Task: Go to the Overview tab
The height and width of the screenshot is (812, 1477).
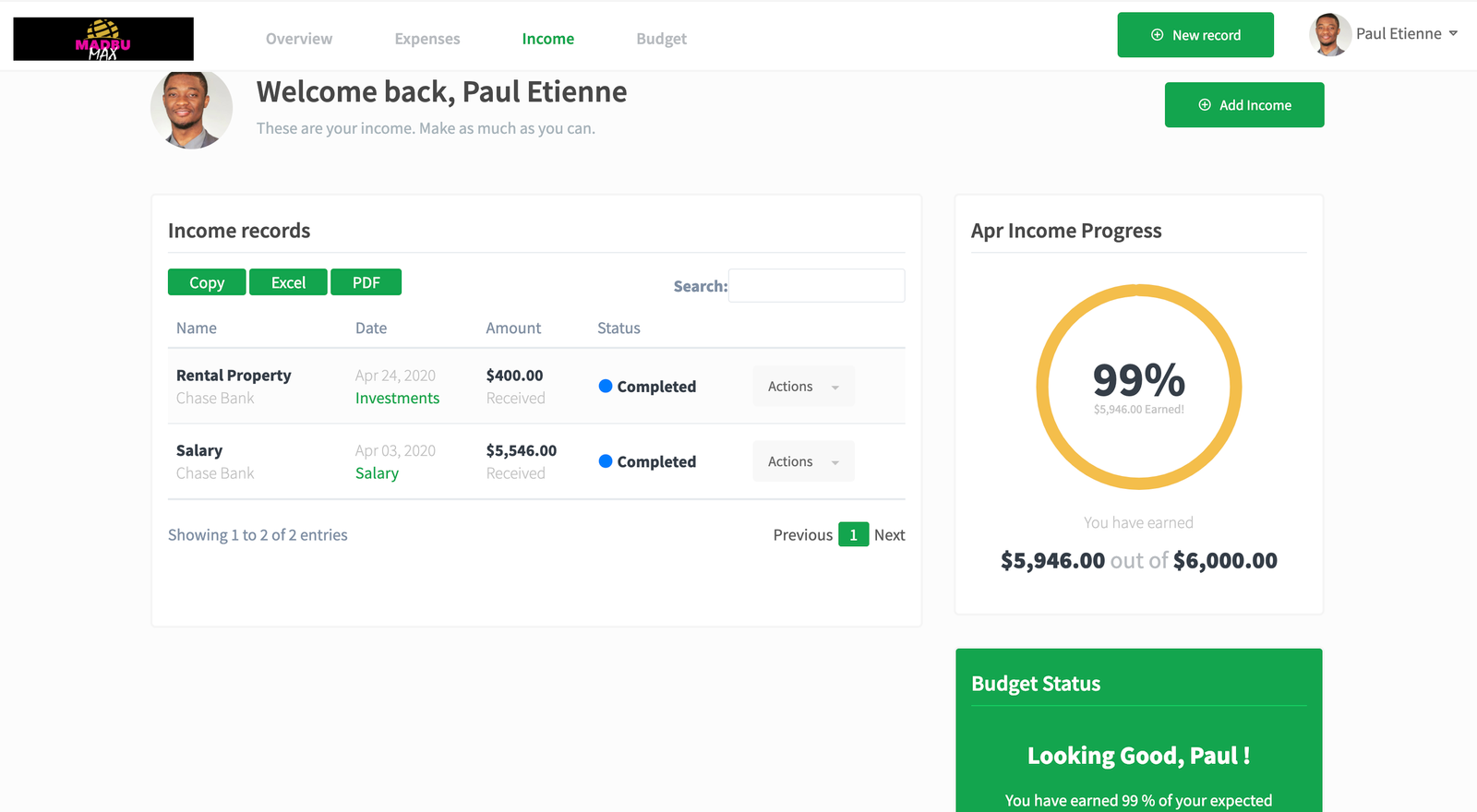Action: [299, 39]
